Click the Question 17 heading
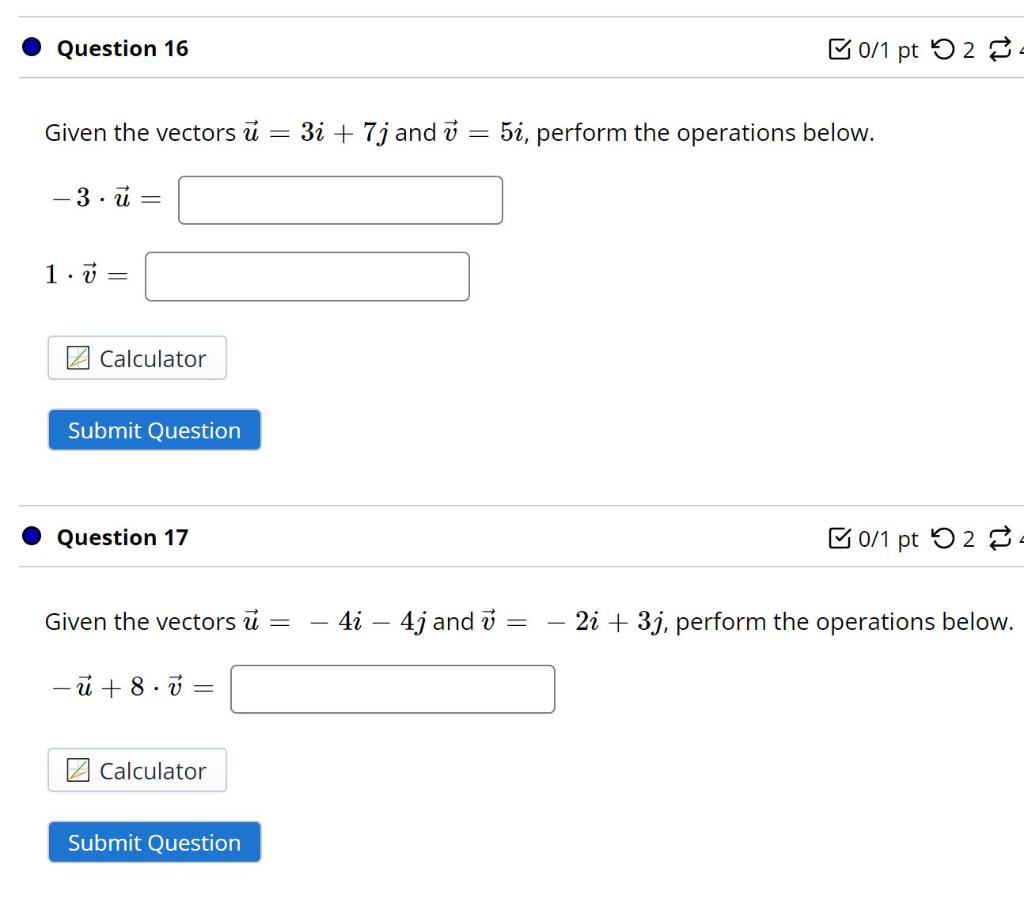The width and height of the screenshot is (1024, 910). point(122,537)
